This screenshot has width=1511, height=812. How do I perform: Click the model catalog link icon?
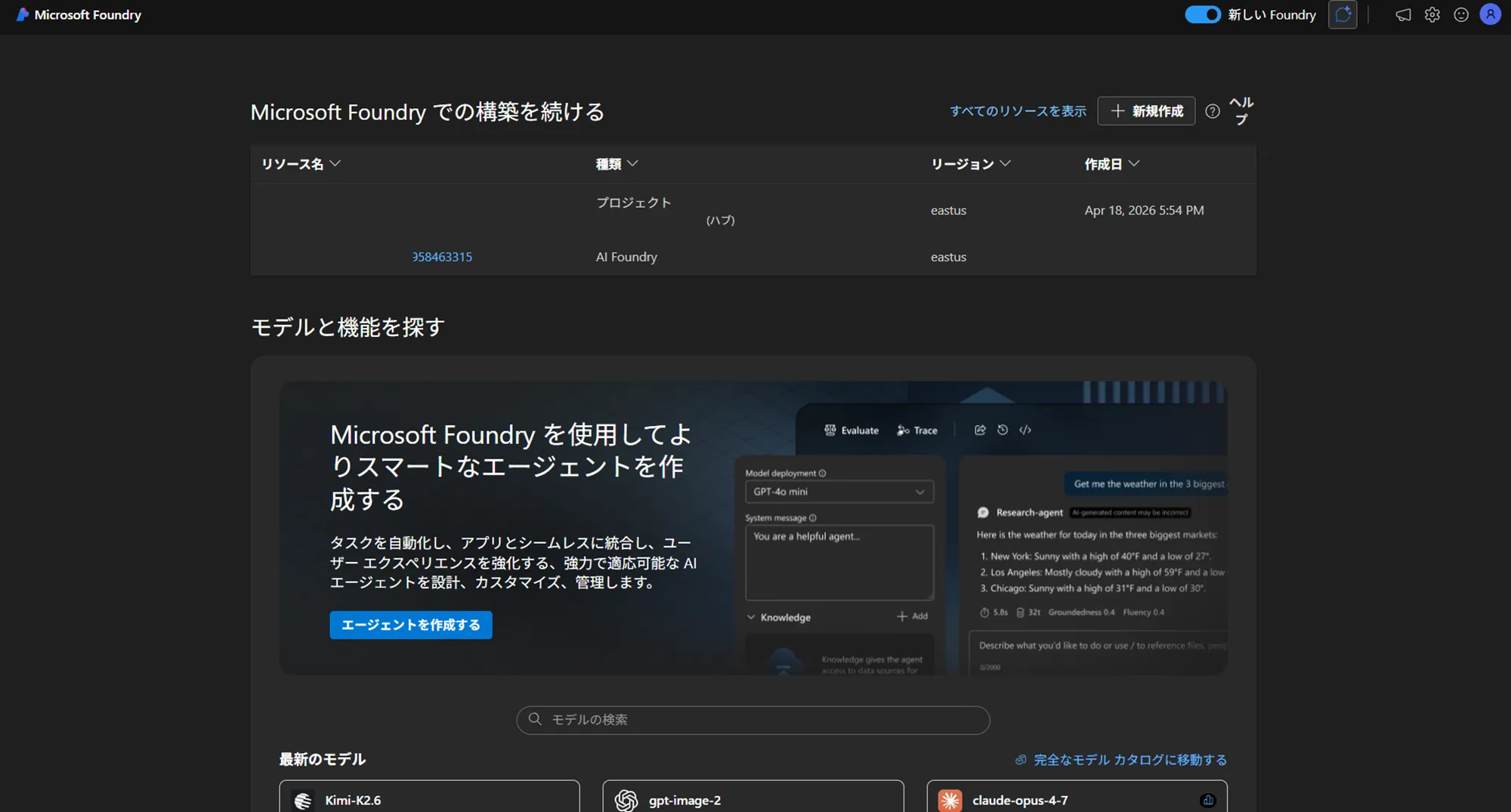[x=1021, y=760]
